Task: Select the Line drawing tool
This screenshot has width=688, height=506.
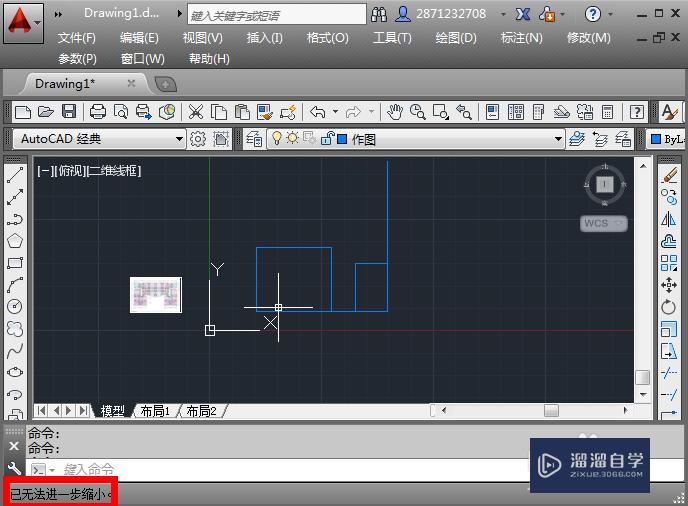Action: [x=15, y=175]
